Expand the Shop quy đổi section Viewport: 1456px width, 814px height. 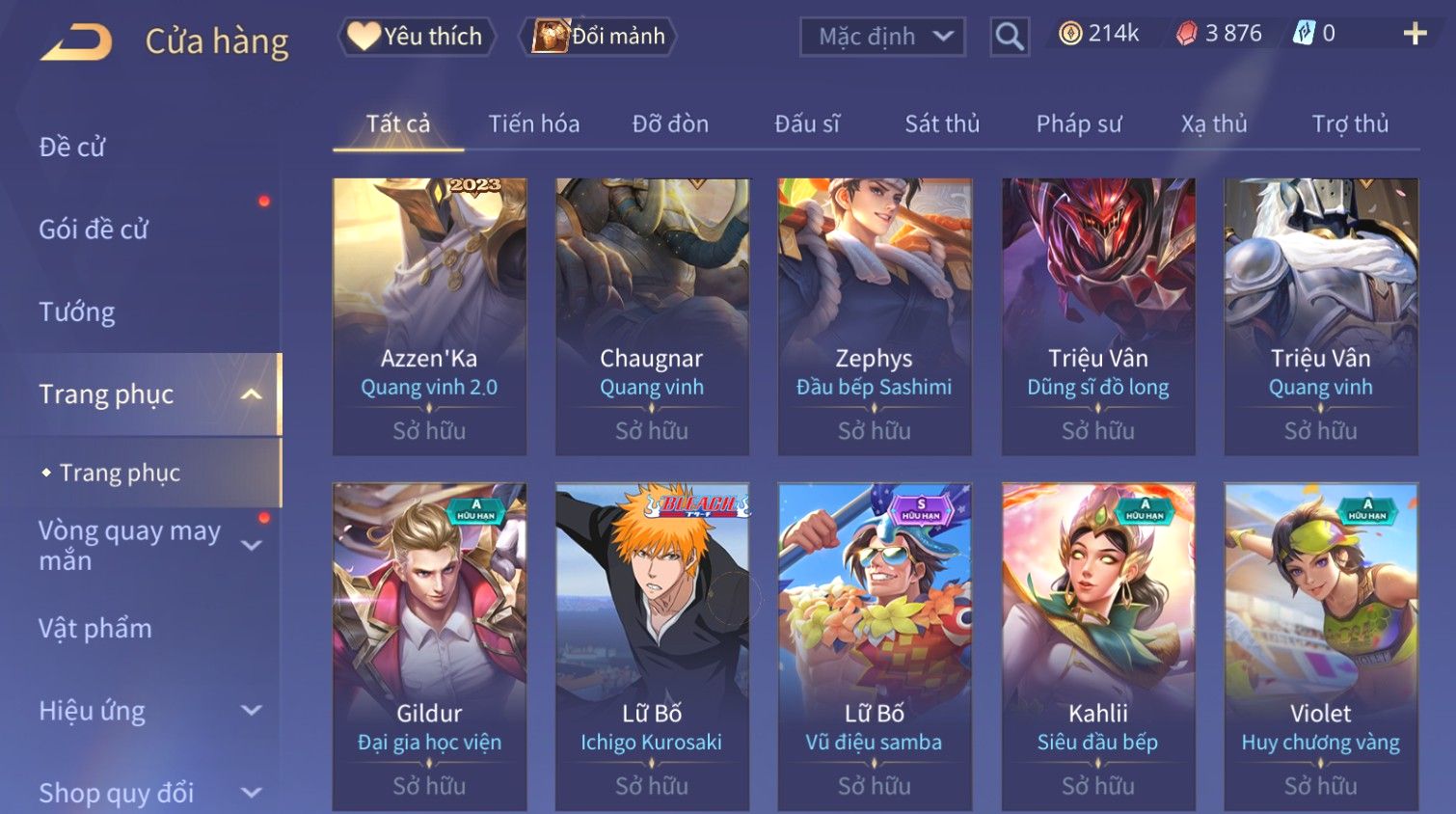[x=251, y=793]
